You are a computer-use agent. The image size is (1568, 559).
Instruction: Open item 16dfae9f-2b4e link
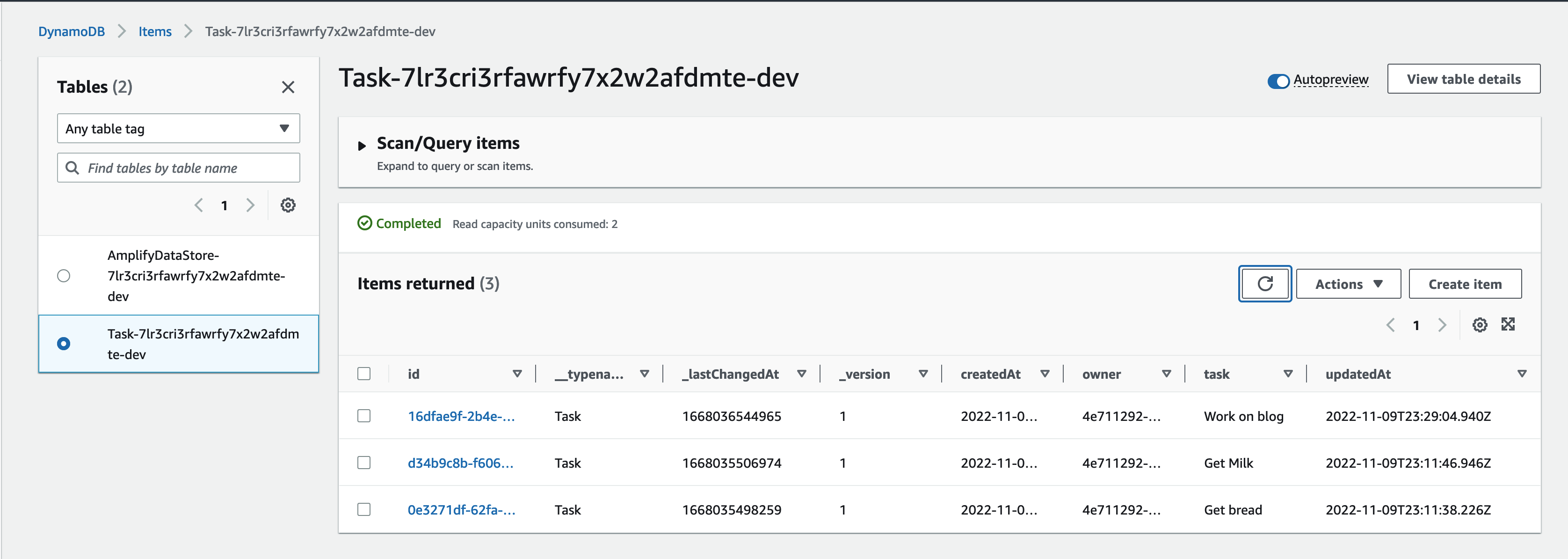point(461,416)
